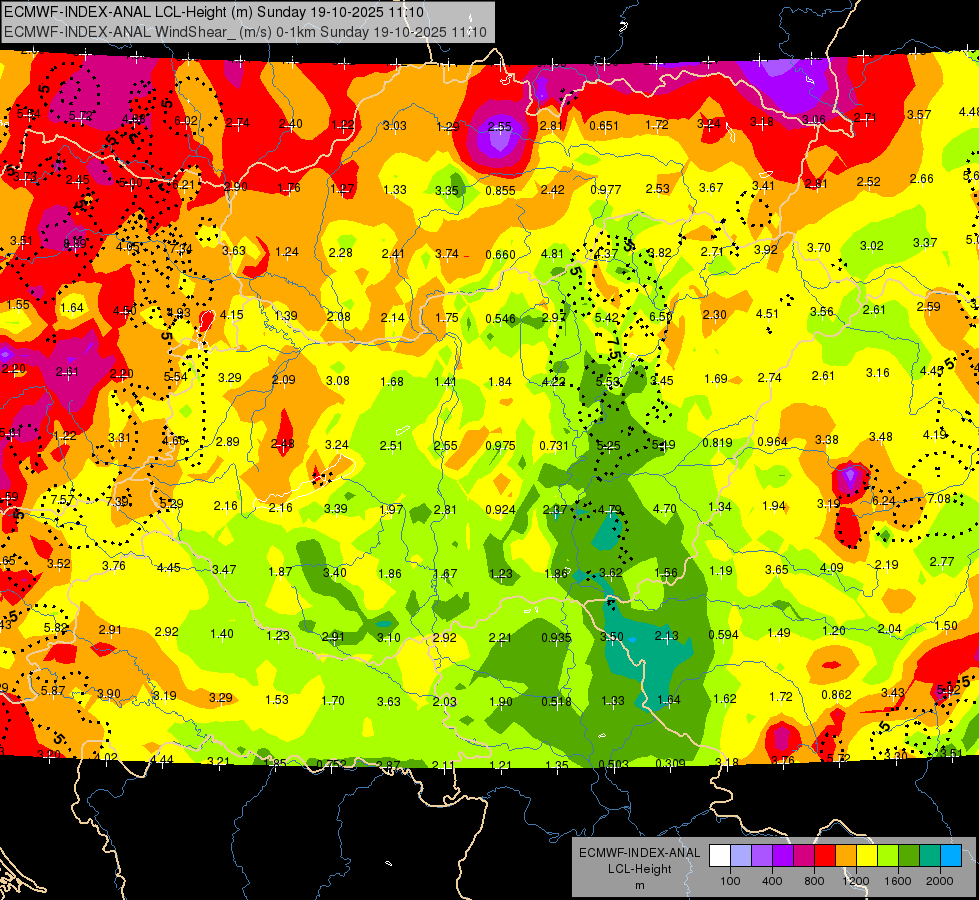979x900 pixels.
Task: Click the legend caption LCL-Height
Action: [639, 869]
